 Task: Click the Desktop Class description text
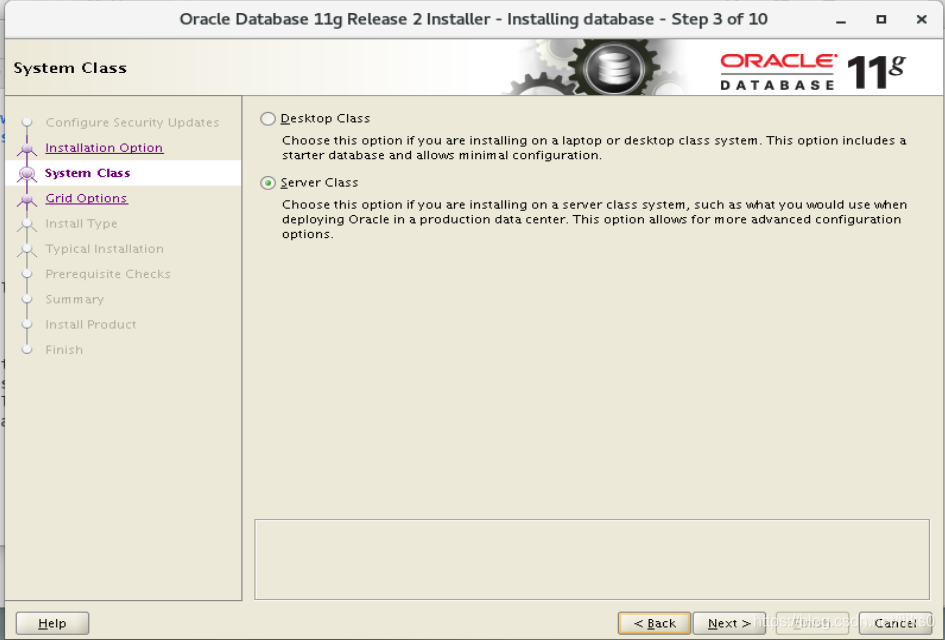pos(594,148)
